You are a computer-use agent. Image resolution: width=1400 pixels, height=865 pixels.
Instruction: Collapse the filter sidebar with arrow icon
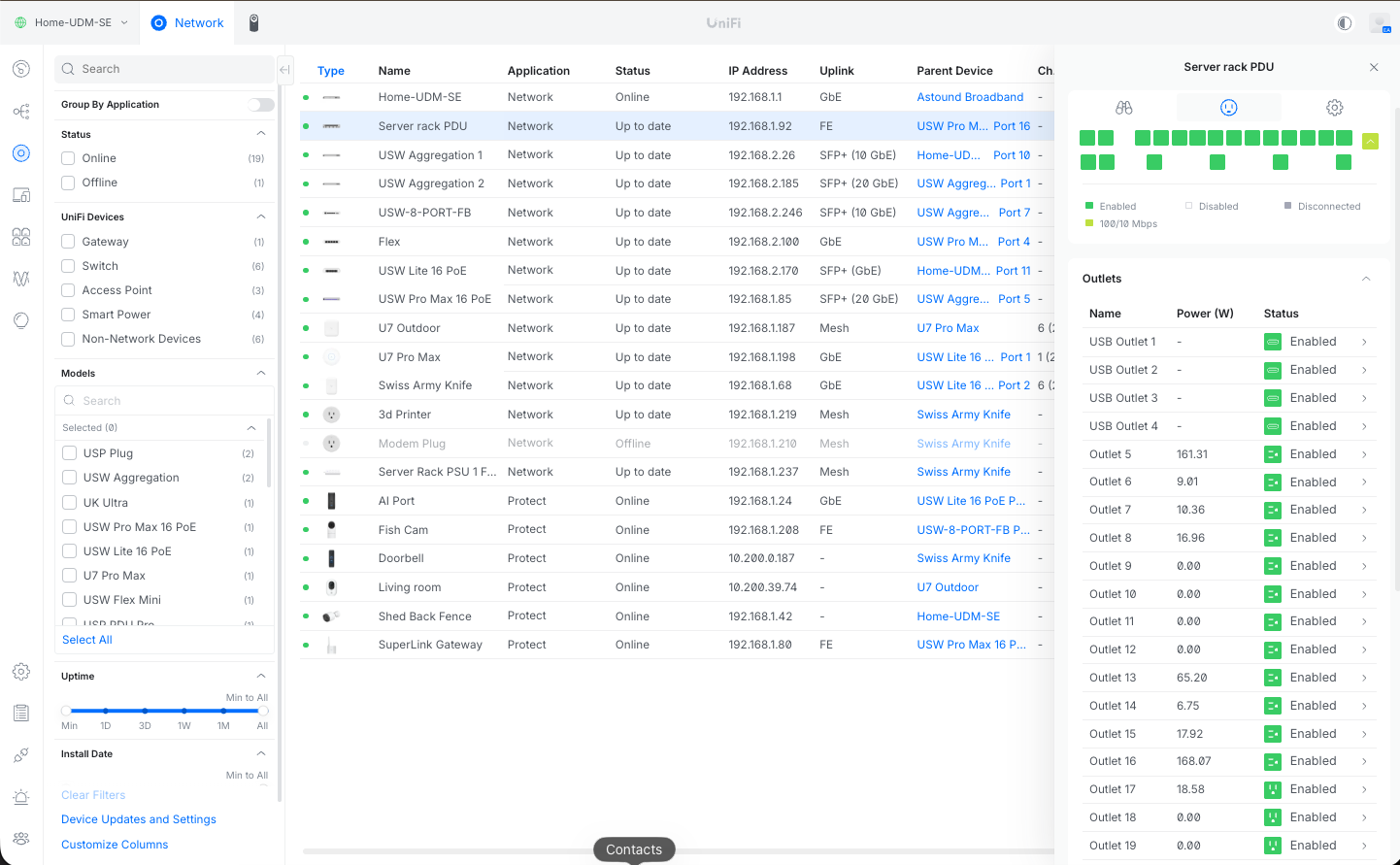(x=284, y=70)
